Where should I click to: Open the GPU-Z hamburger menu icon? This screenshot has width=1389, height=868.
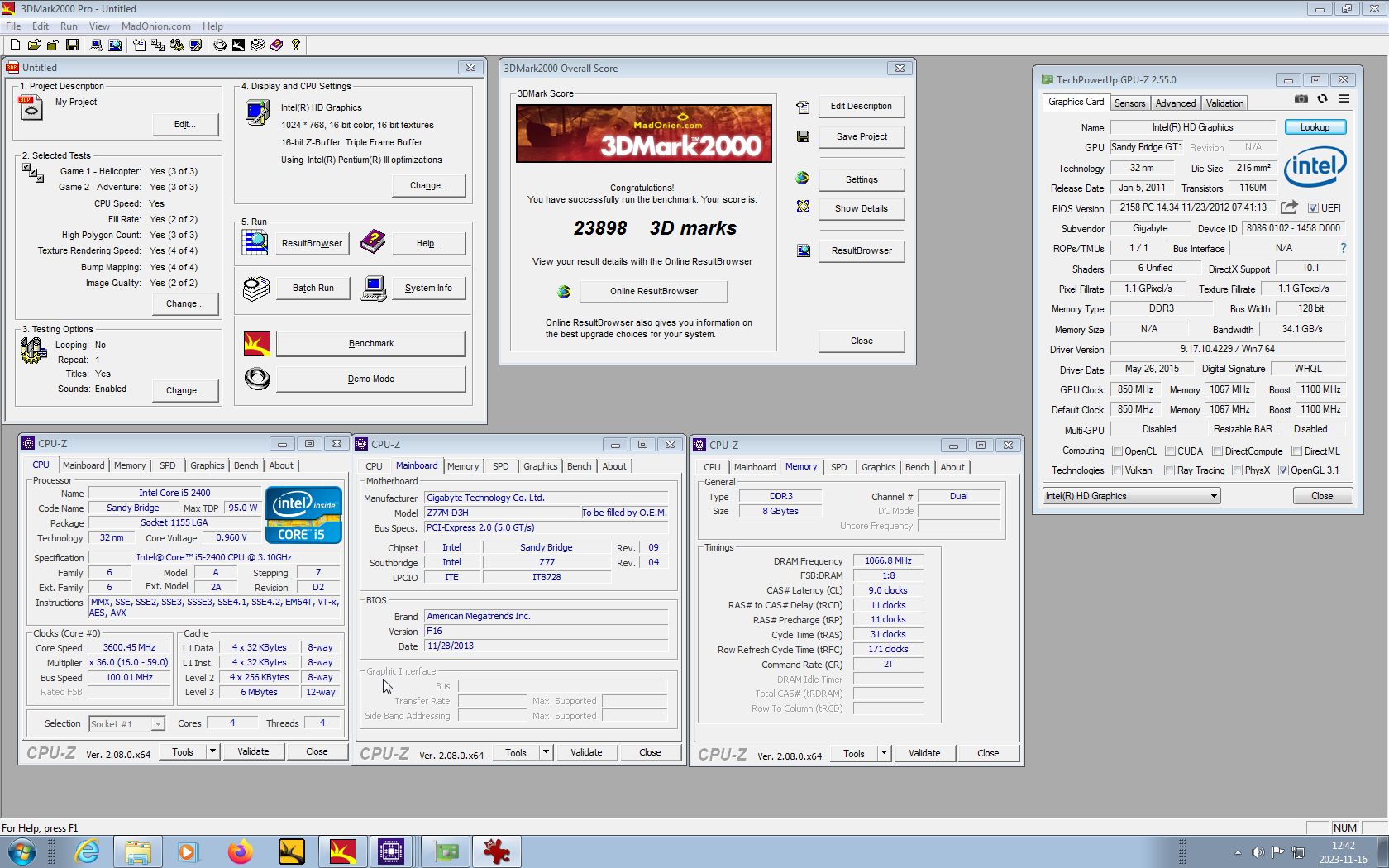pyautogui.click(x=1344, y=98)
